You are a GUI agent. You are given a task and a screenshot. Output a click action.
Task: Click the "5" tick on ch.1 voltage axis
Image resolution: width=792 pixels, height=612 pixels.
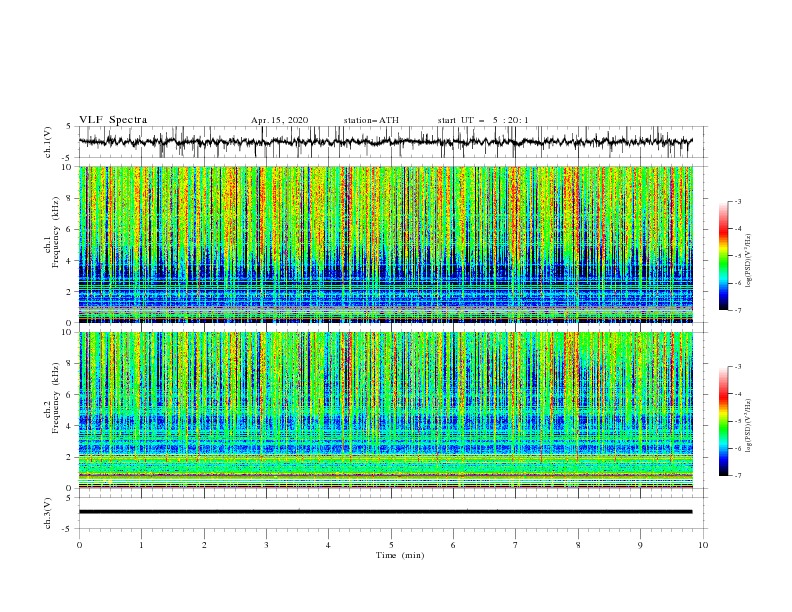[x=70, y=127]
